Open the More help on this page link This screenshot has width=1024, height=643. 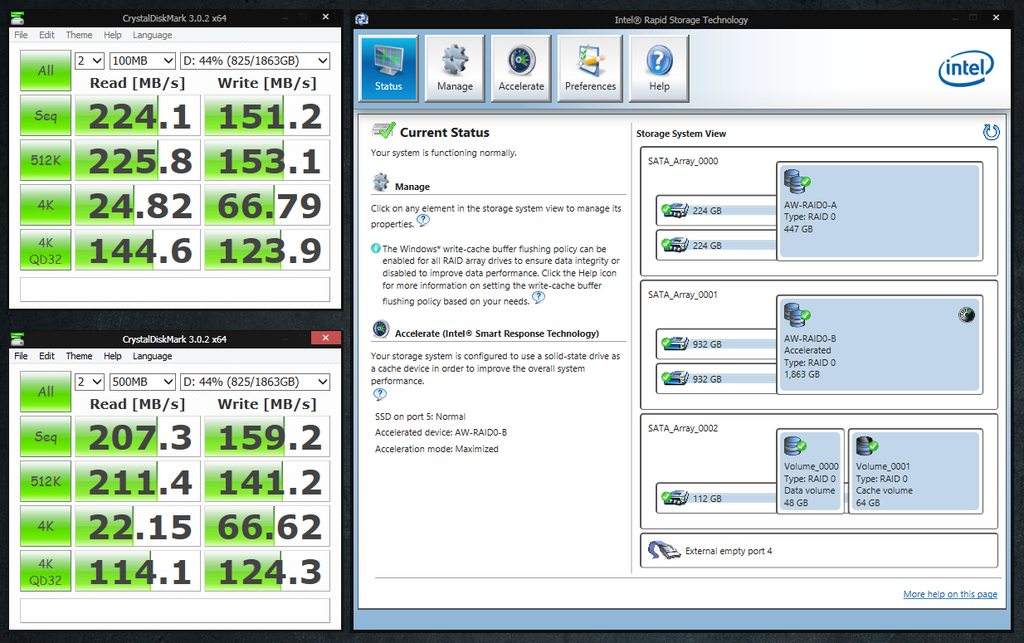(950, 594)
